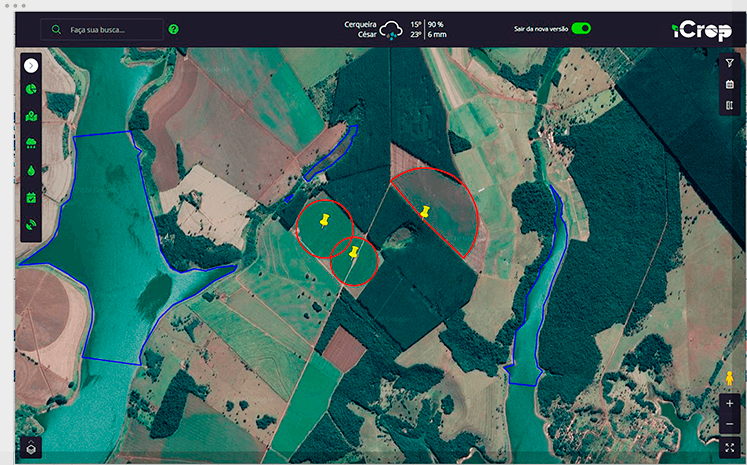This screenshot has width=747, height=465.
Task: Open the rain cloud weather sidebar icon
Action: click(x=31, y=143)
